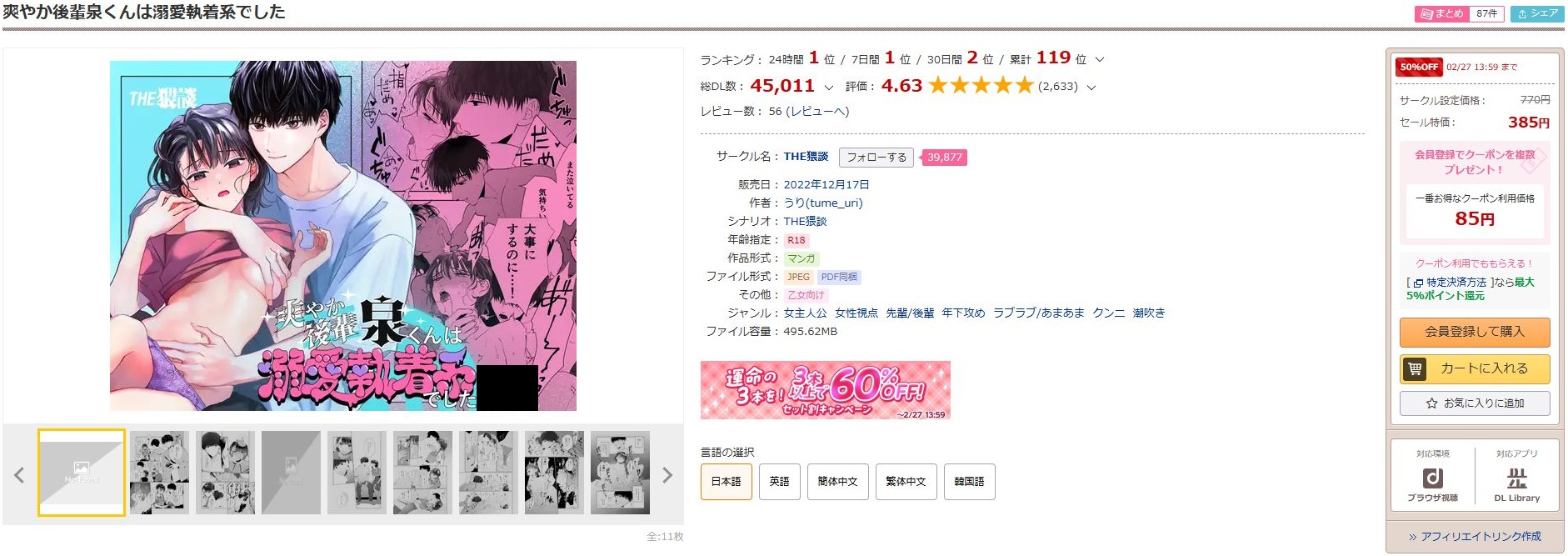This screenshot has height=556, width=1568.
Task: Follow the circle with フォローする
Action: tap(876, 157)
